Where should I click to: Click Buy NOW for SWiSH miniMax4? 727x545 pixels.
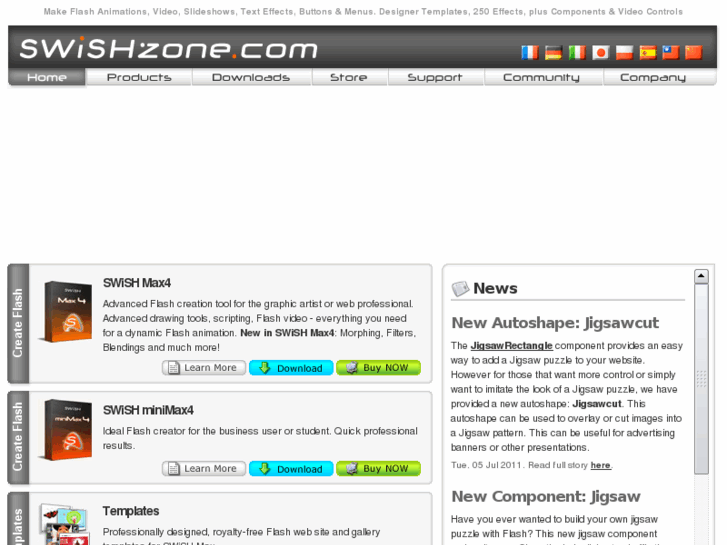[378, 469]
